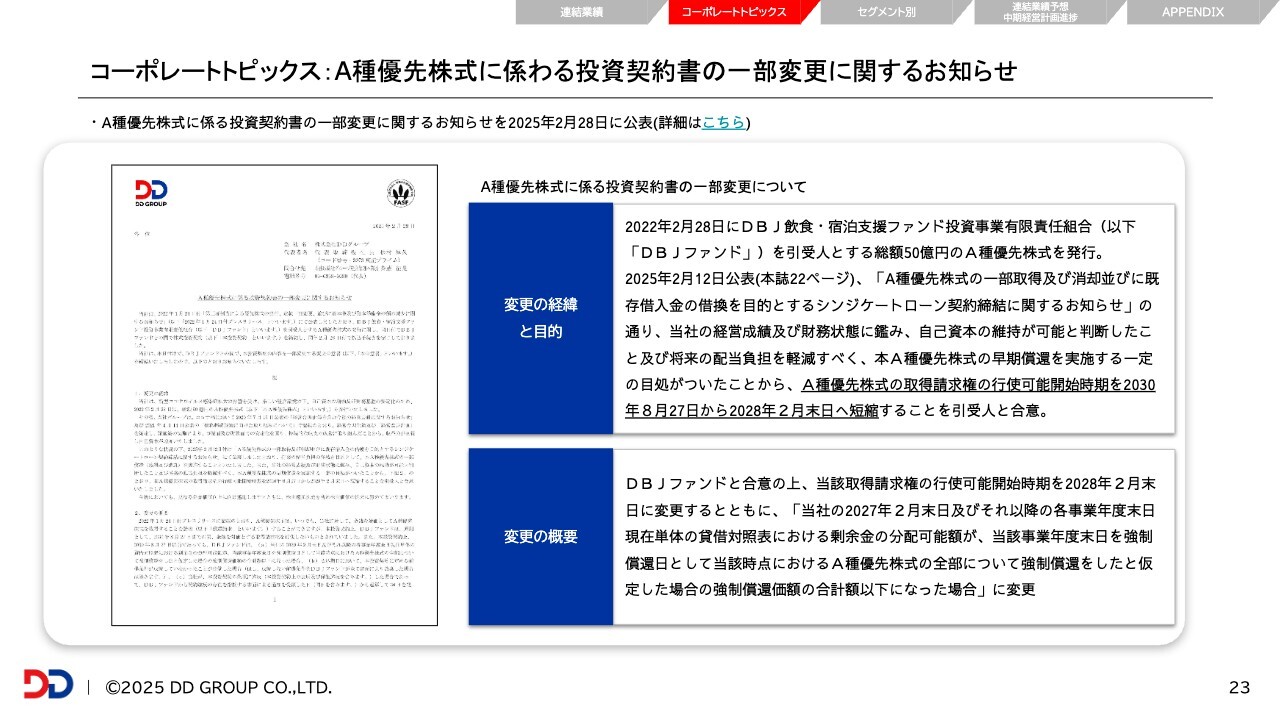Click the DD Group logo in footer

[48, 686]
